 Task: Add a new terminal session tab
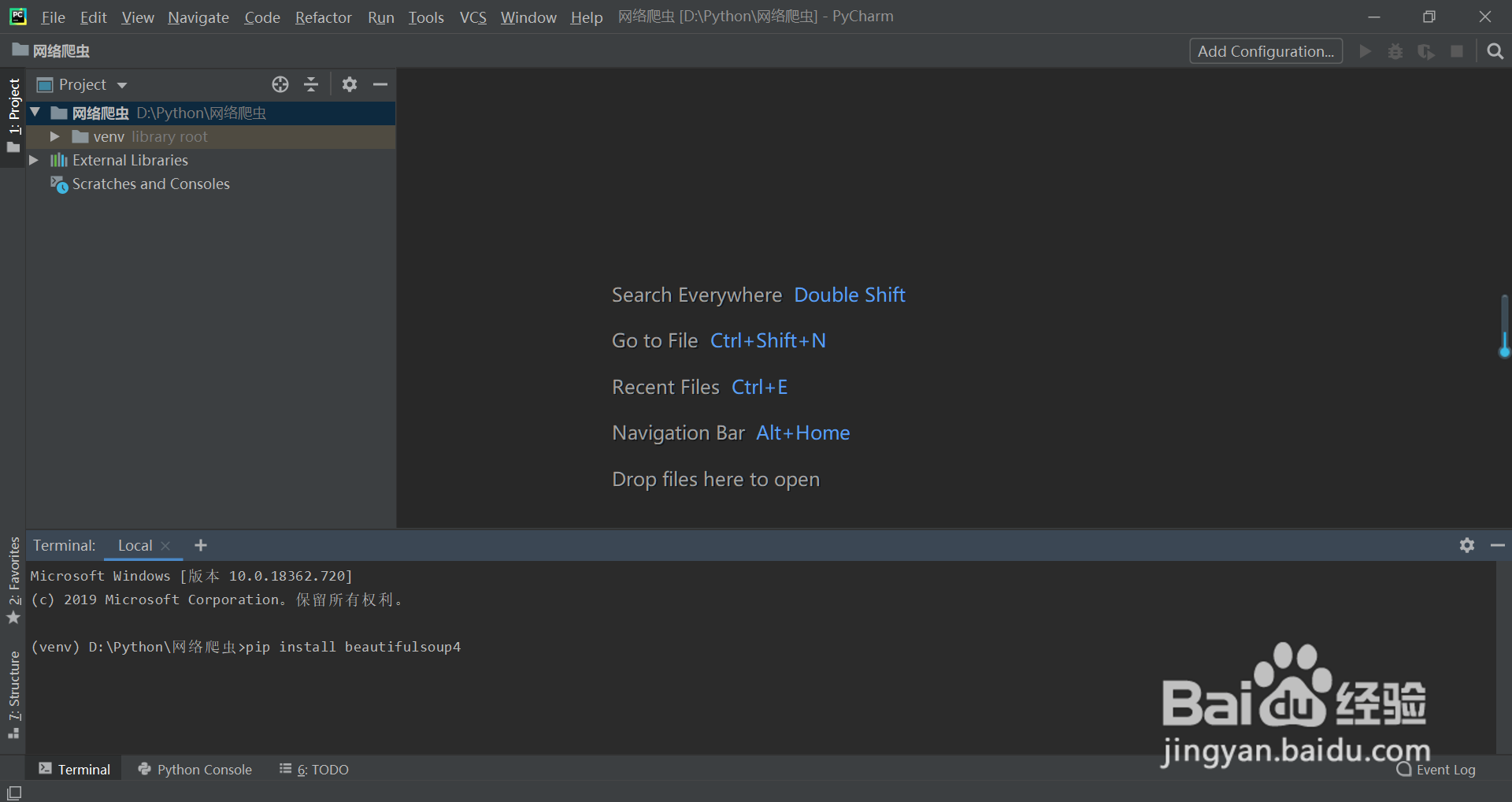201,545
